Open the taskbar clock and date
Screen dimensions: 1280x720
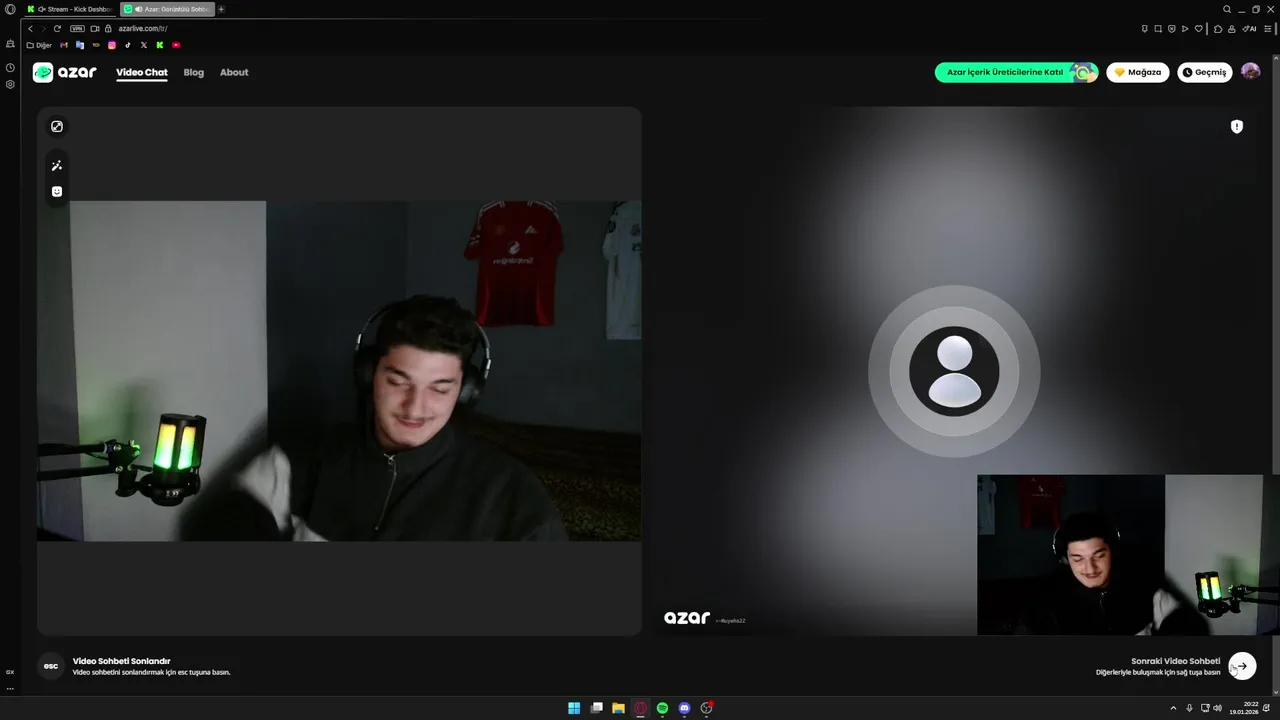1244,708
